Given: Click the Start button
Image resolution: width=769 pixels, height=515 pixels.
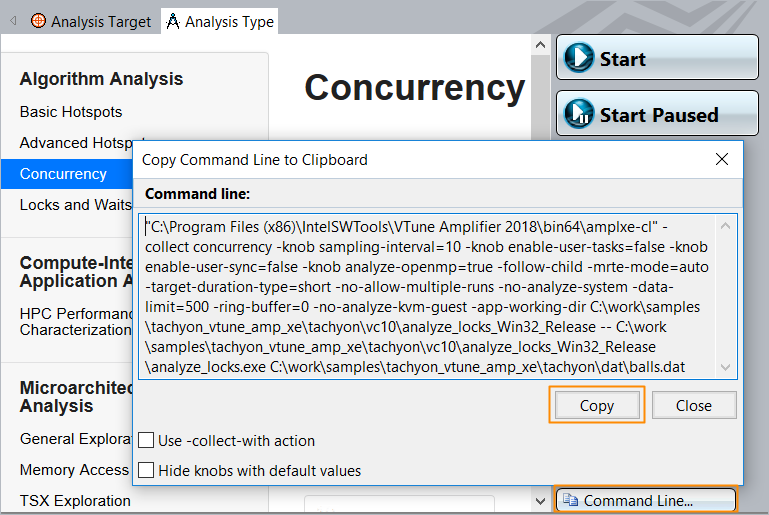Looking at the screenshot, I should (657, 57).
